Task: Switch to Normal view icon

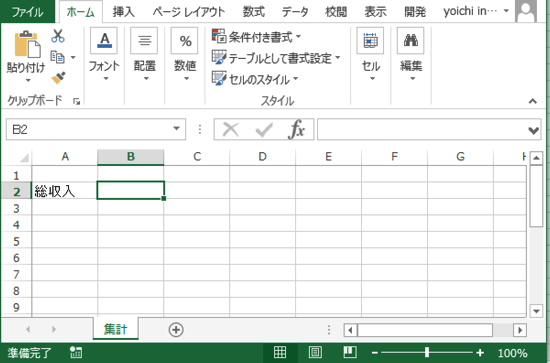Action: pos(280,352)
